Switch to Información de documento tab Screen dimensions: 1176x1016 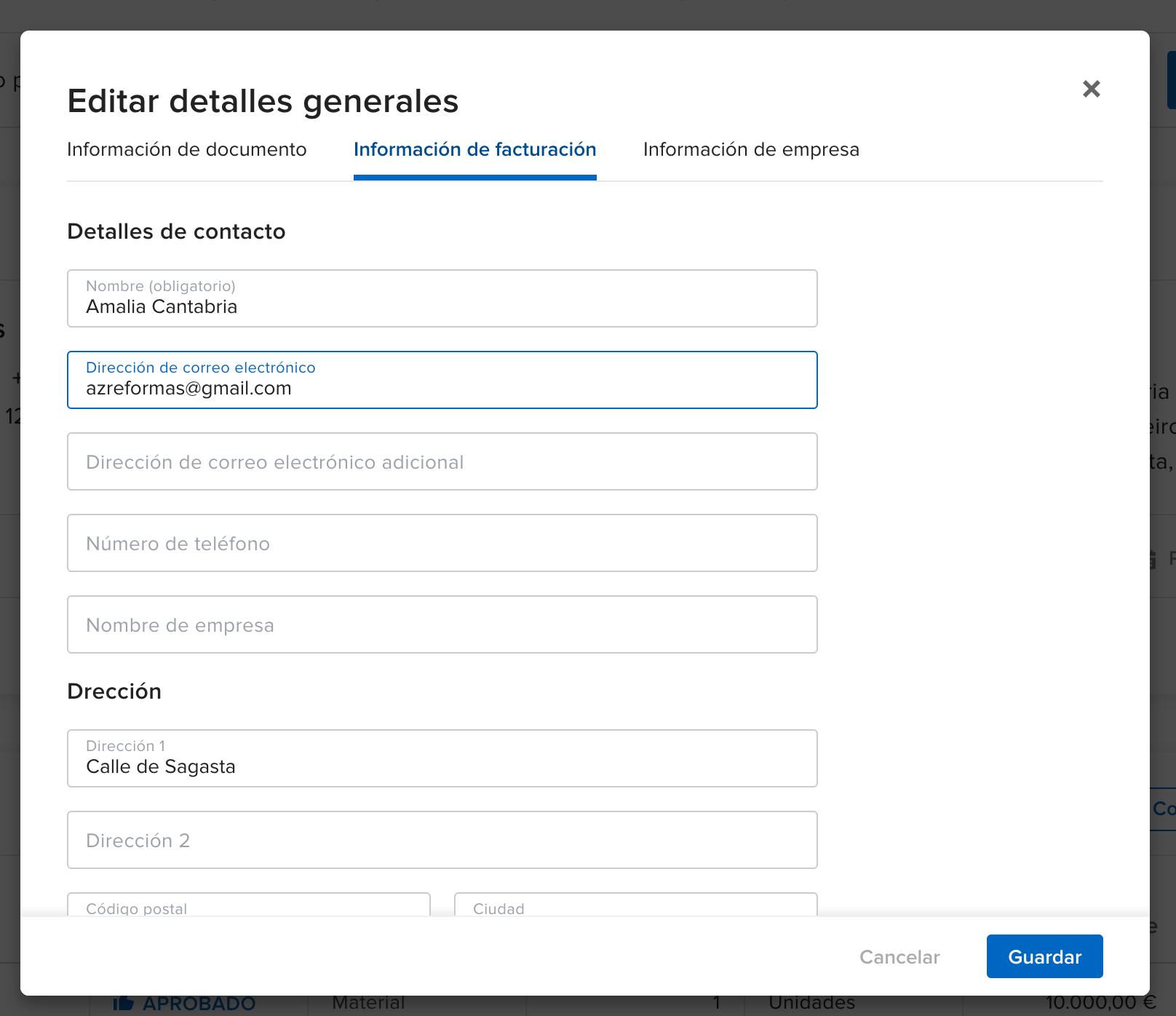[x=186, y=150]
